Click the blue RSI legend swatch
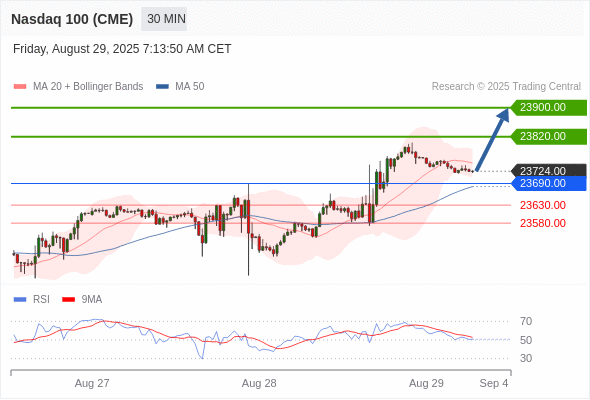 coord(20,300)
